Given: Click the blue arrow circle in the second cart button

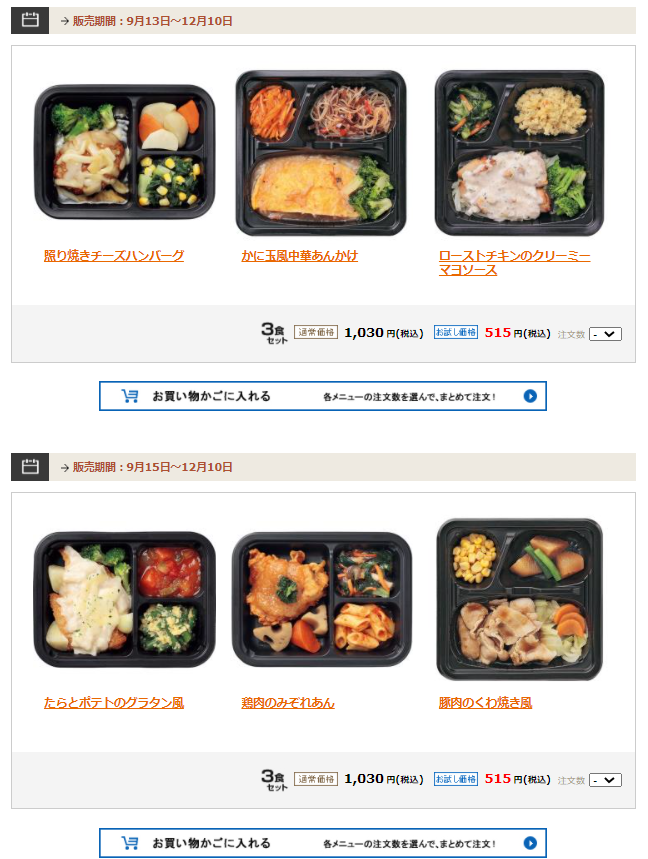Looking at the screenshot, I should pos(530,843).
